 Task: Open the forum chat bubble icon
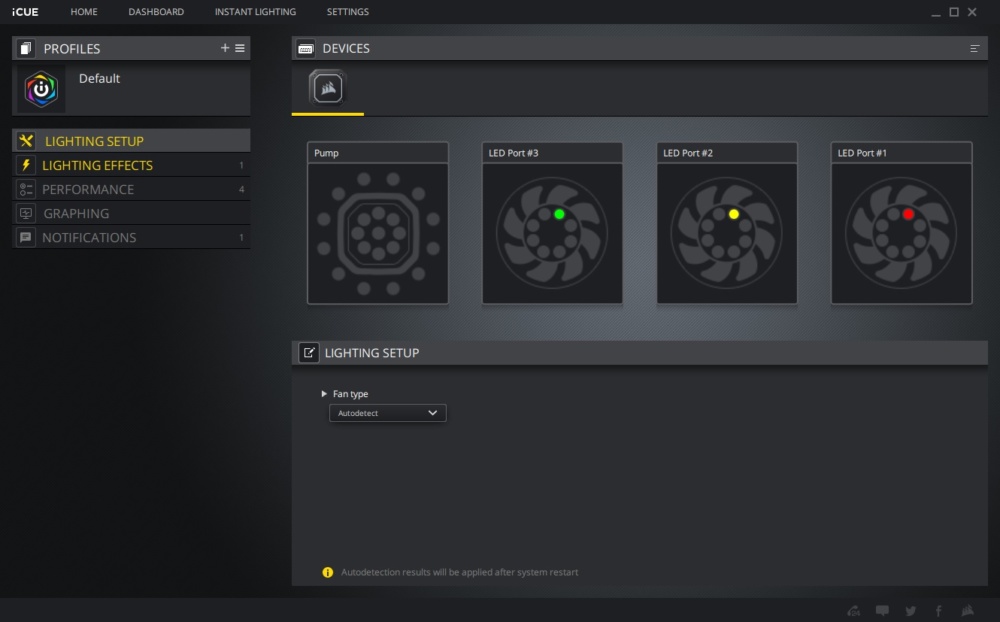tap(882, 611)
